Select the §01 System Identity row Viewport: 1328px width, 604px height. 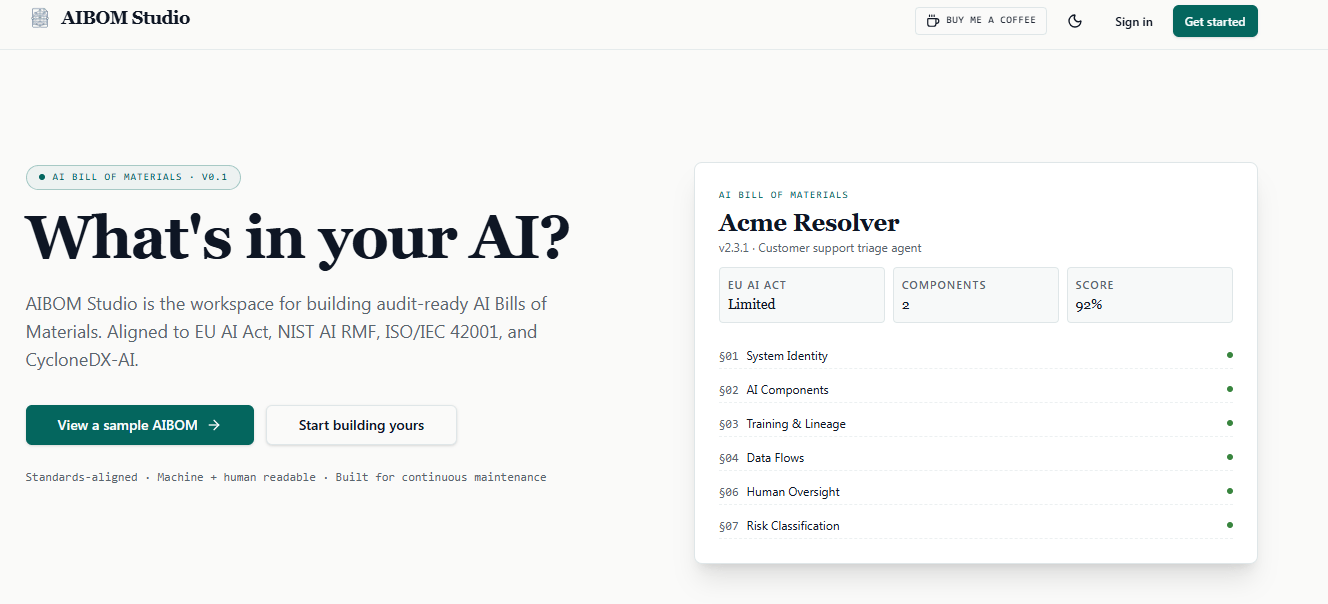[x=976, y=356]
